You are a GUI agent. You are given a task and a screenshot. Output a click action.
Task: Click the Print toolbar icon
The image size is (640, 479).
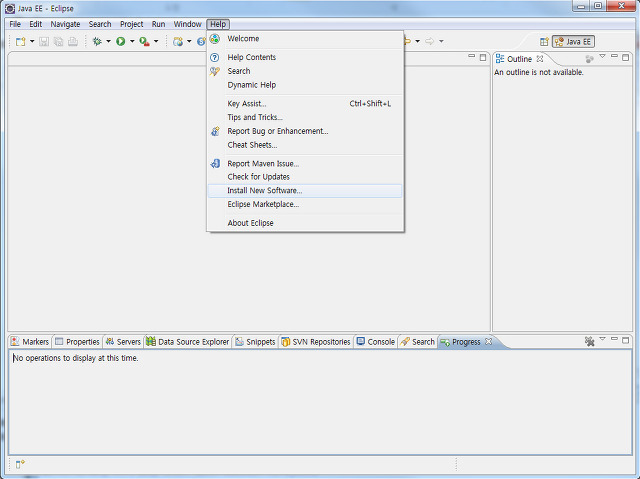point(73,41)
